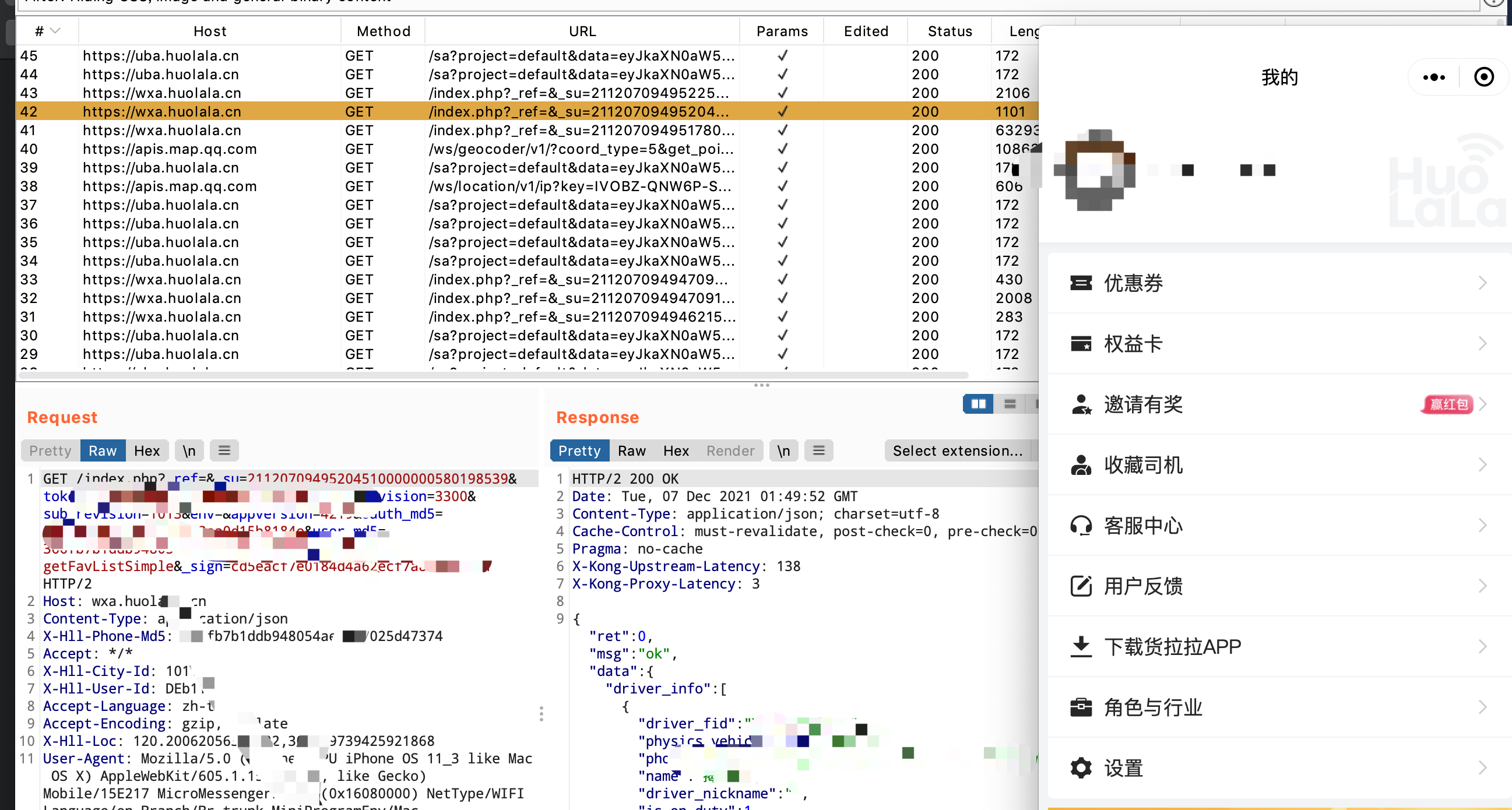1512x810 pixels.
Task: Switch Request view to Hex tab
Action: pos(147,450)
